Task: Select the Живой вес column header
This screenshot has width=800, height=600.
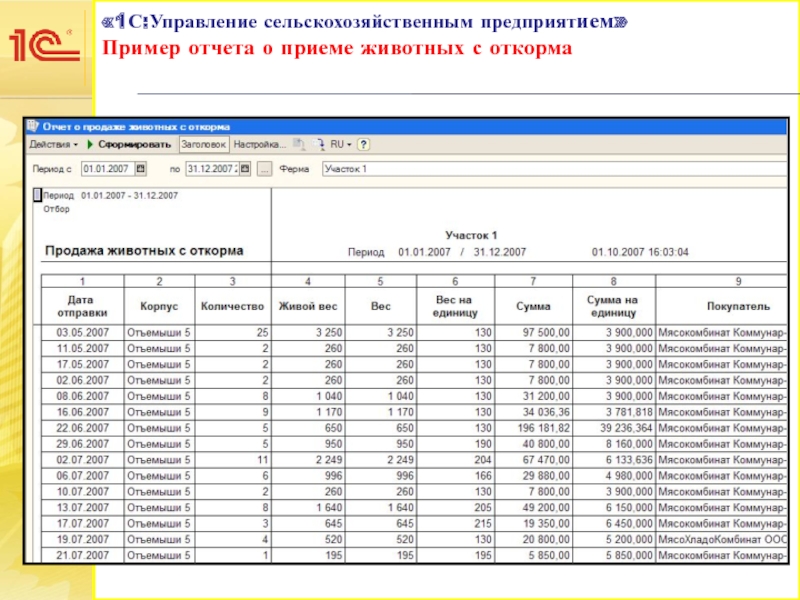Action: pos(308,306)
